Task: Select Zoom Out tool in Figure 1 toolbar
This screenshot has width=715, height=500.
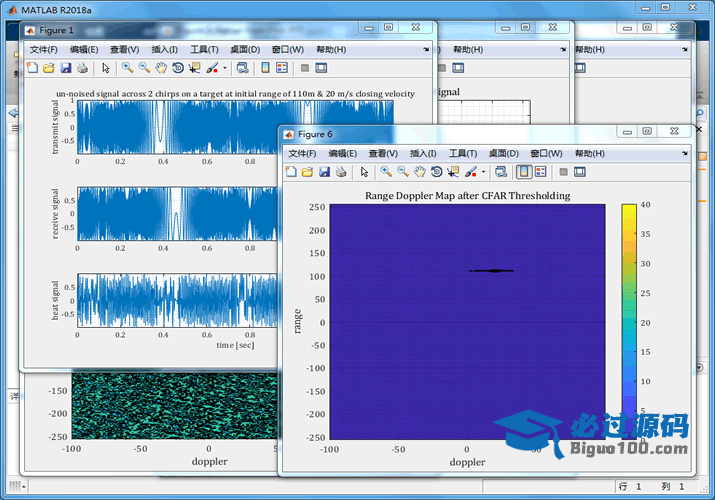Action: point(145,68)
